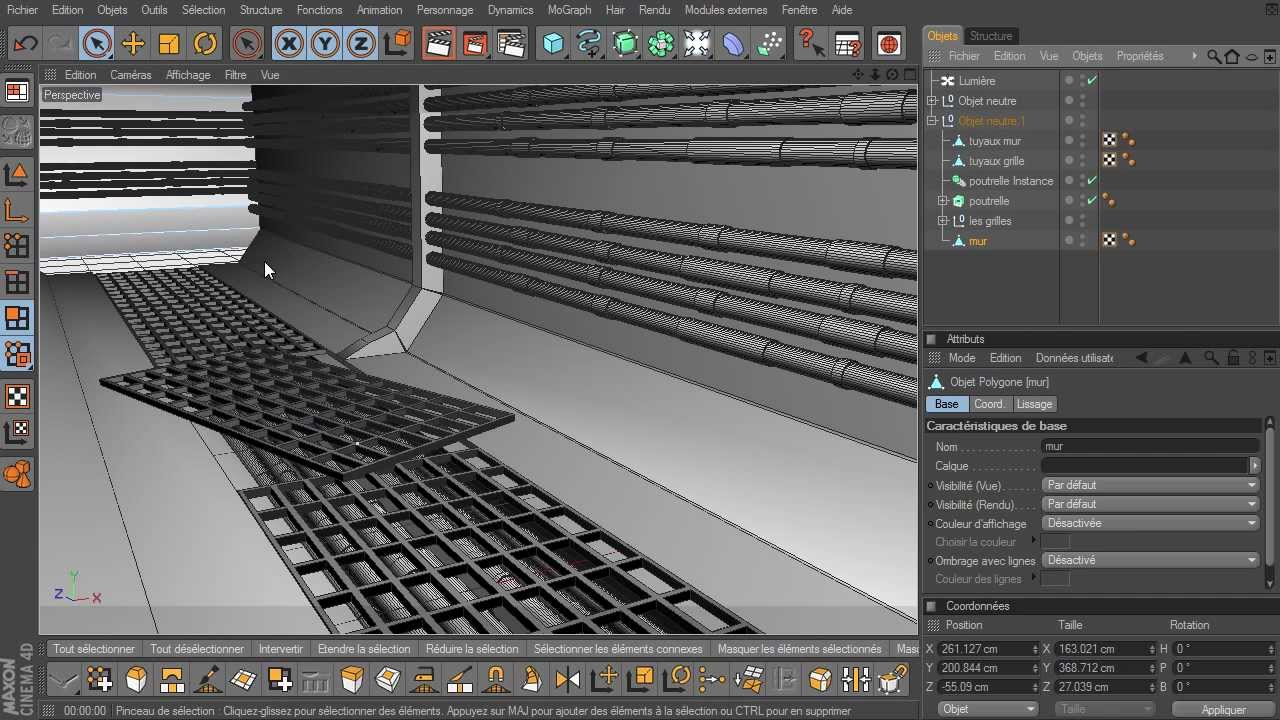This screenshot has width=1280, height=720.
Task: Click the lock icon in Attributs panel
Action: tap(1233, 358)
